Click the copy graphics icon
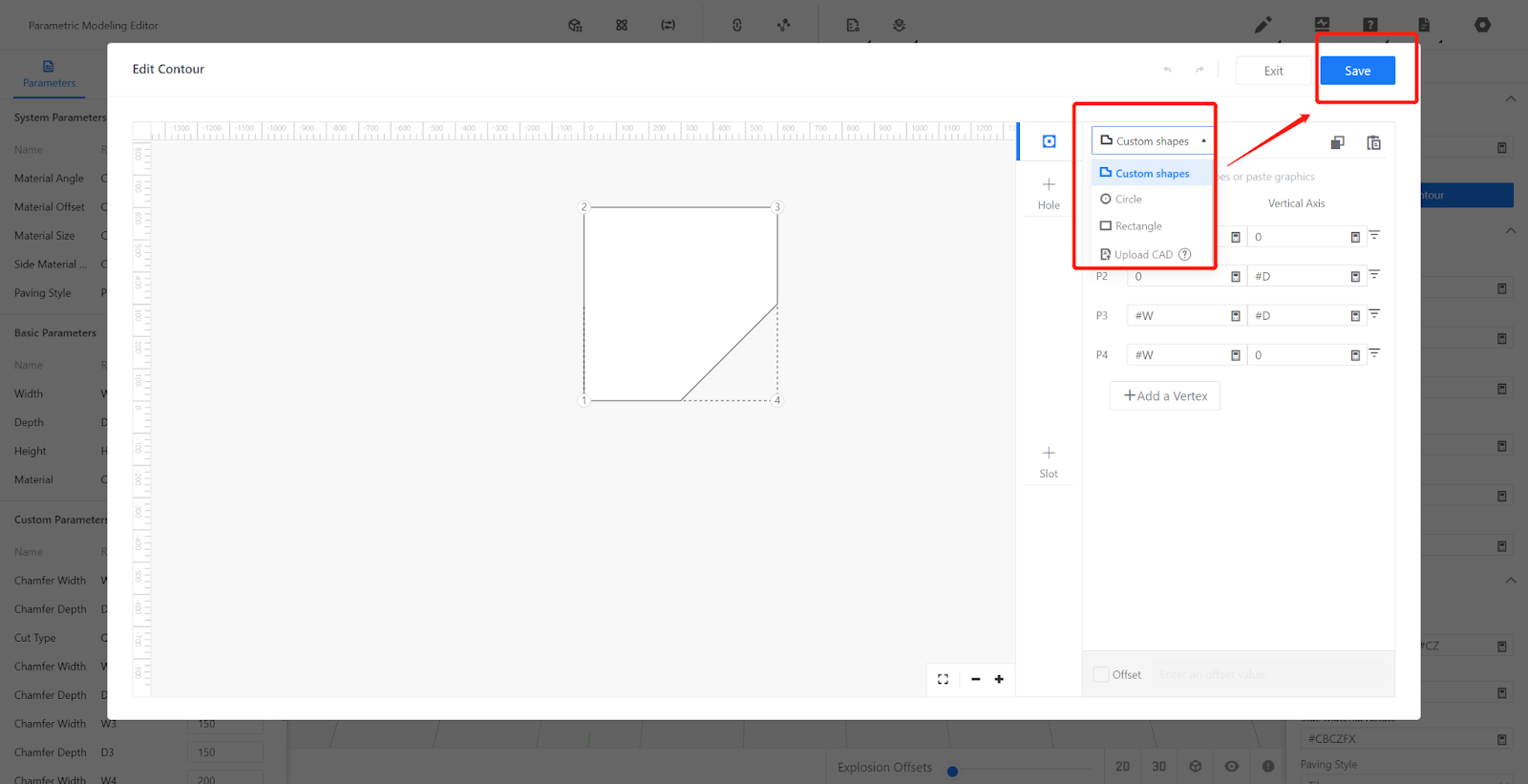Viewport: 1528px width, 784px height. [x=1337, y=142]
